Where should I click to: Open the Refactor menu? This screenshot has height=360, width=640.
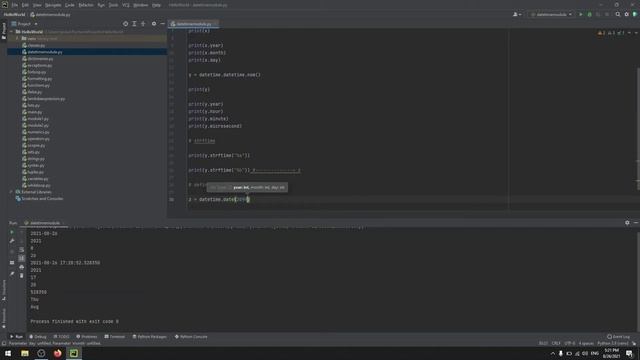click(86, 5)
